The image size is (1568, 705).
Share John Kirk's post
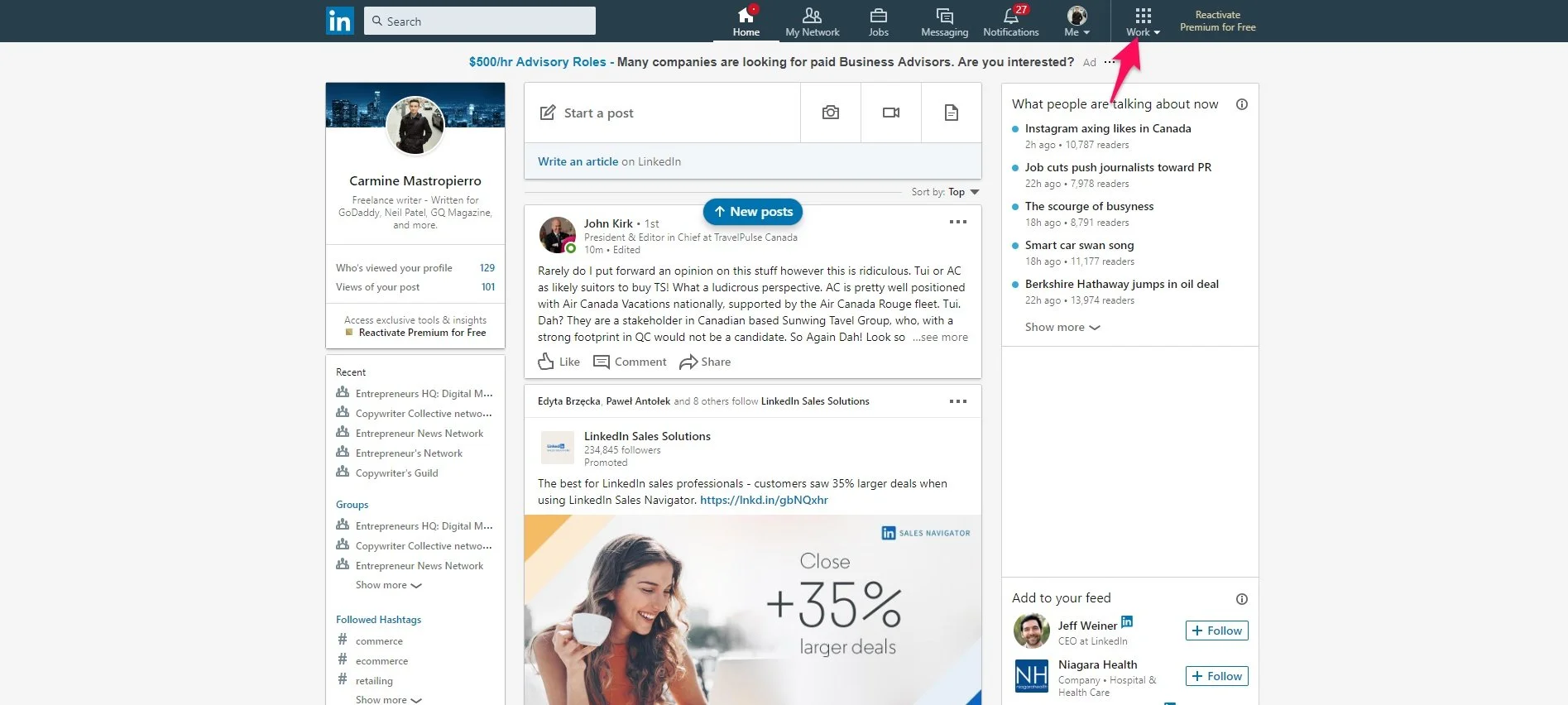(705, 362)
